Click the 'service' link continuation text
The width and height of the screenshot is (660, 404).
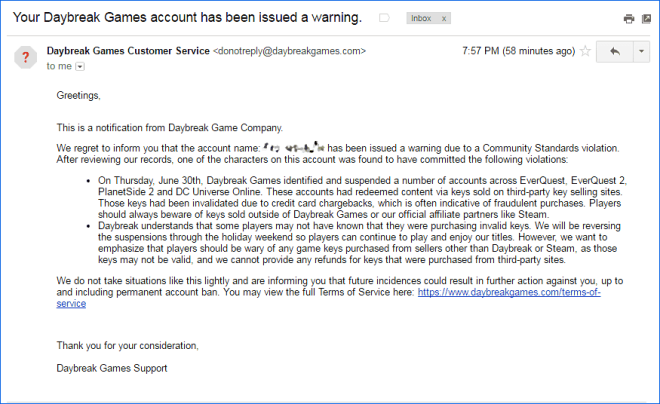(71, 303)
